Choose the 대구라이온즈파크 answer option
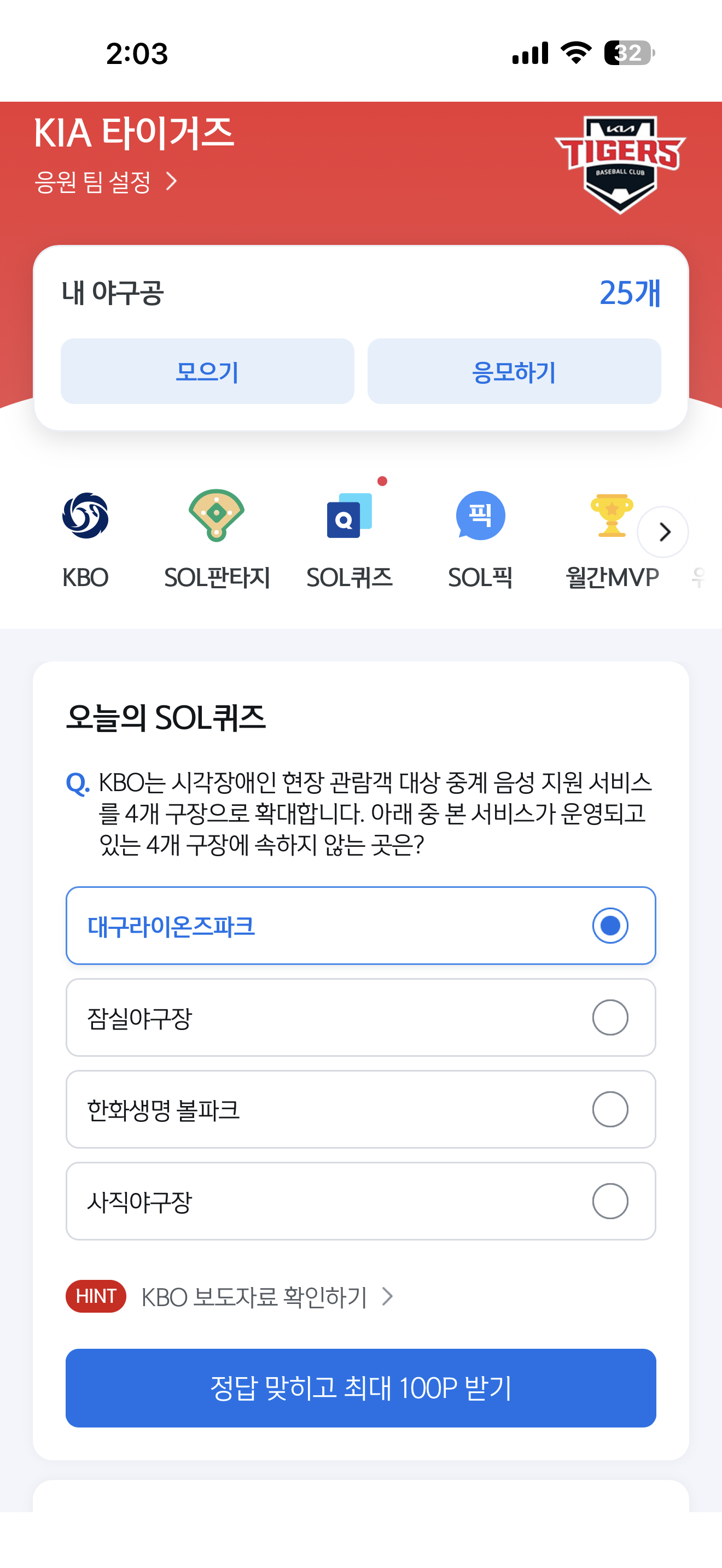 [x=361, y=926]
